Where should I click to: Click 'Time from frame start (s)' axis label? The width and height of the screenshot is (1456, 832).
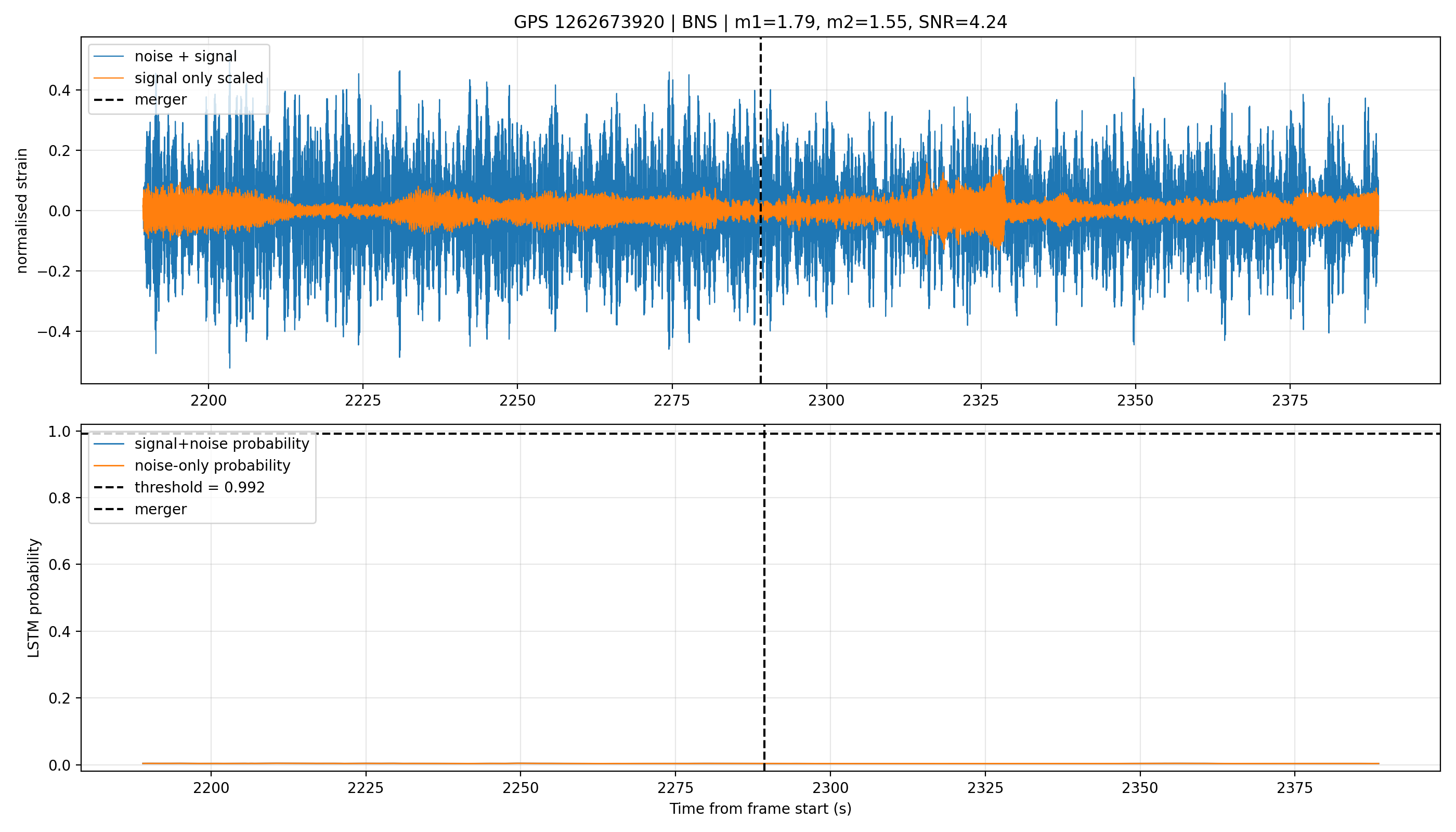[x=760, y=809]
